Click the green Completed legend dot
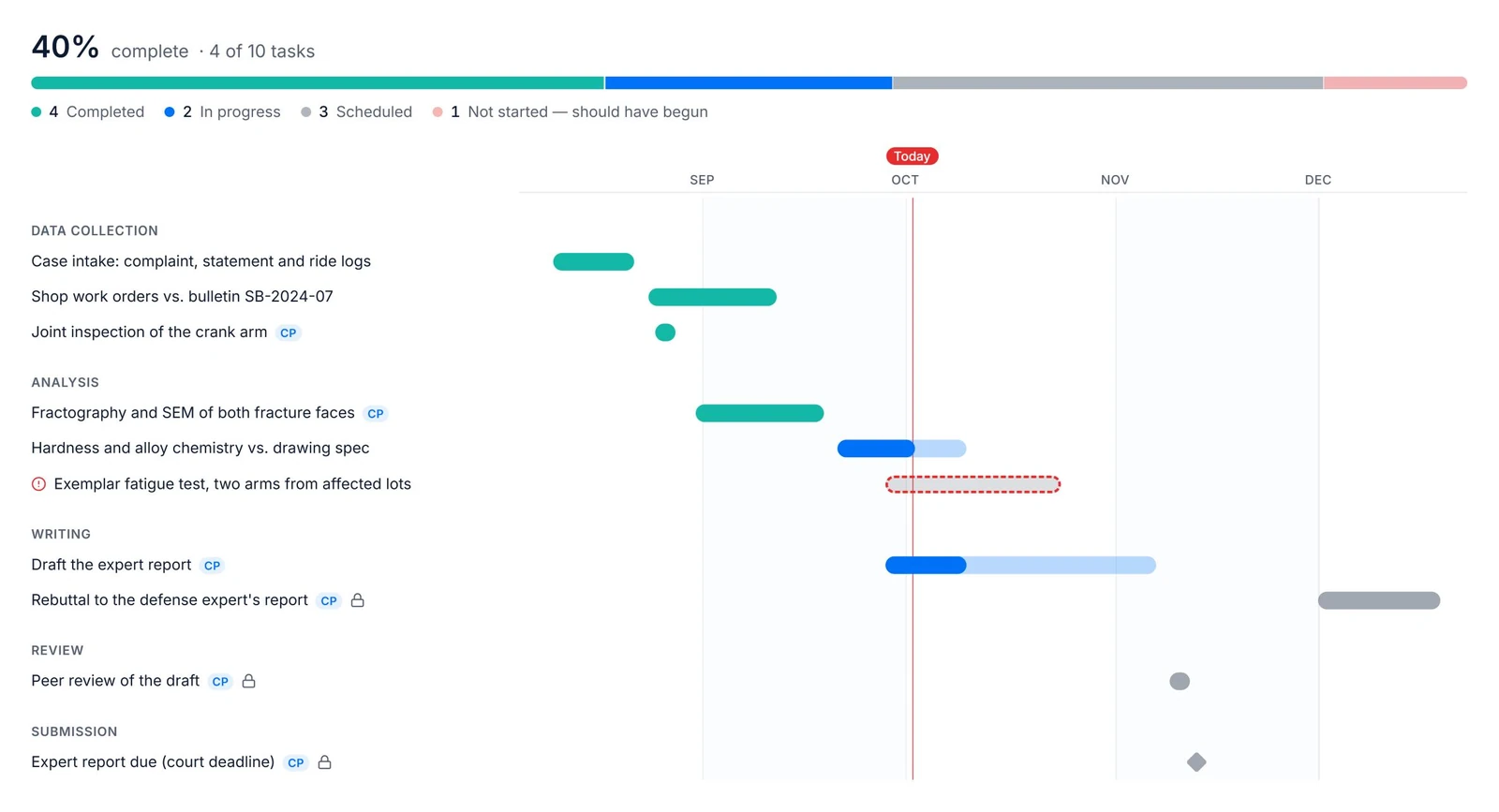 37,112
